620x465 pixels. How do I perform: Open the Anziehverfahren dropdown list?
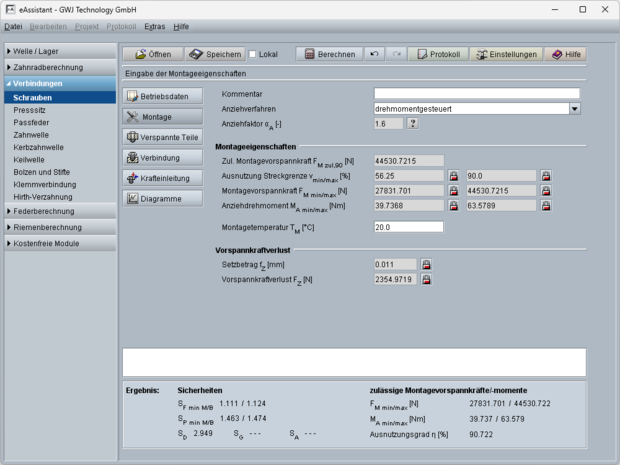pyautogui.click(x=575, y=108)
